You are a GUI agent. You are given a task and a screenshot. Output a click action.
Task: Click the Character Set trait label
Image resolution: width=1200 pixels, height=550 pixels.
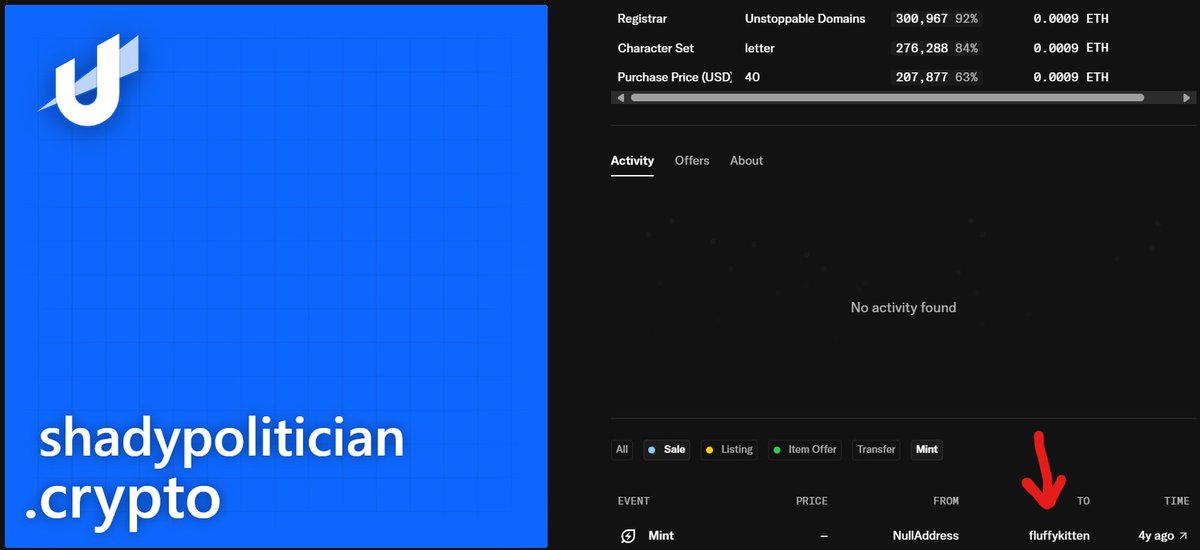point(656,48)
